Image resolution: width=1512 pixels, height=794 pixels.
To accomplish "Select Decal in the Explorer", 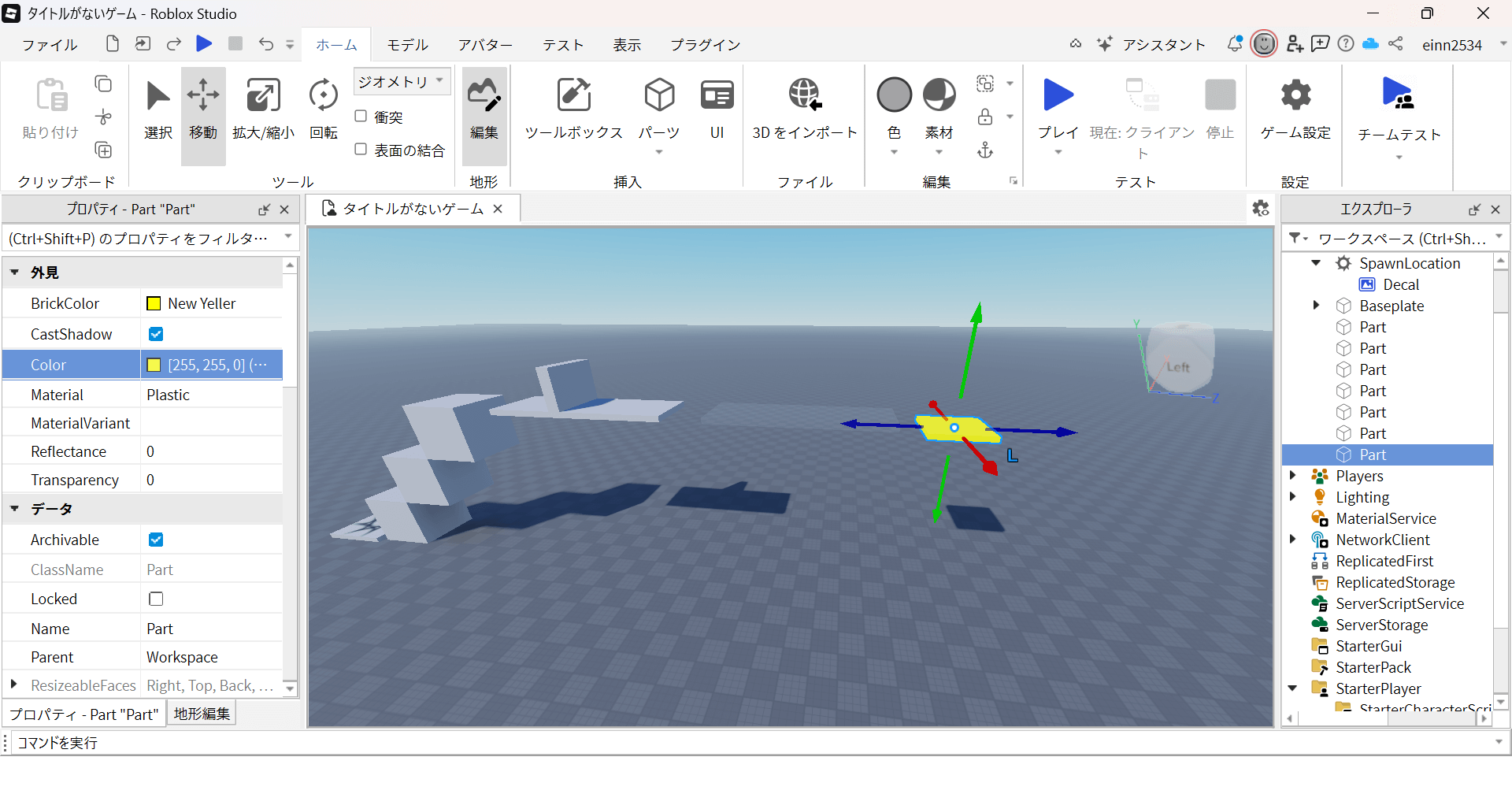I will [1401, 284].
